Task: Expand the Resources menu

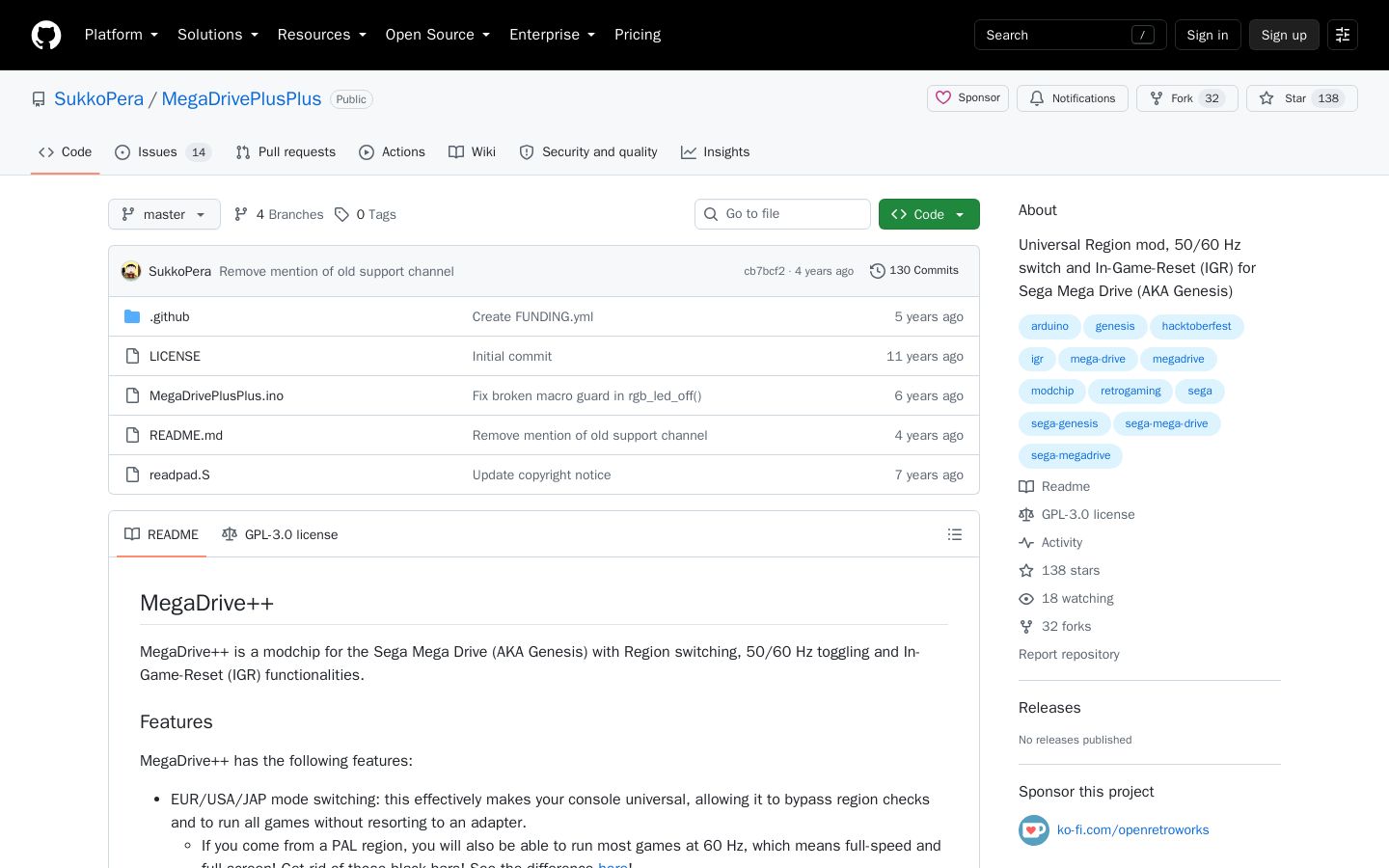Action: 322,35
